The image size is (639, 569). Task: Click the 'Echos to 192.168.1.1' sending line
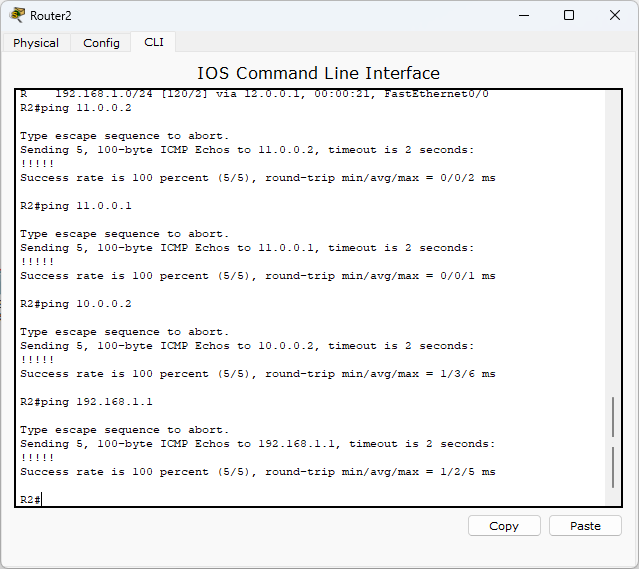[x=258, y=444]
